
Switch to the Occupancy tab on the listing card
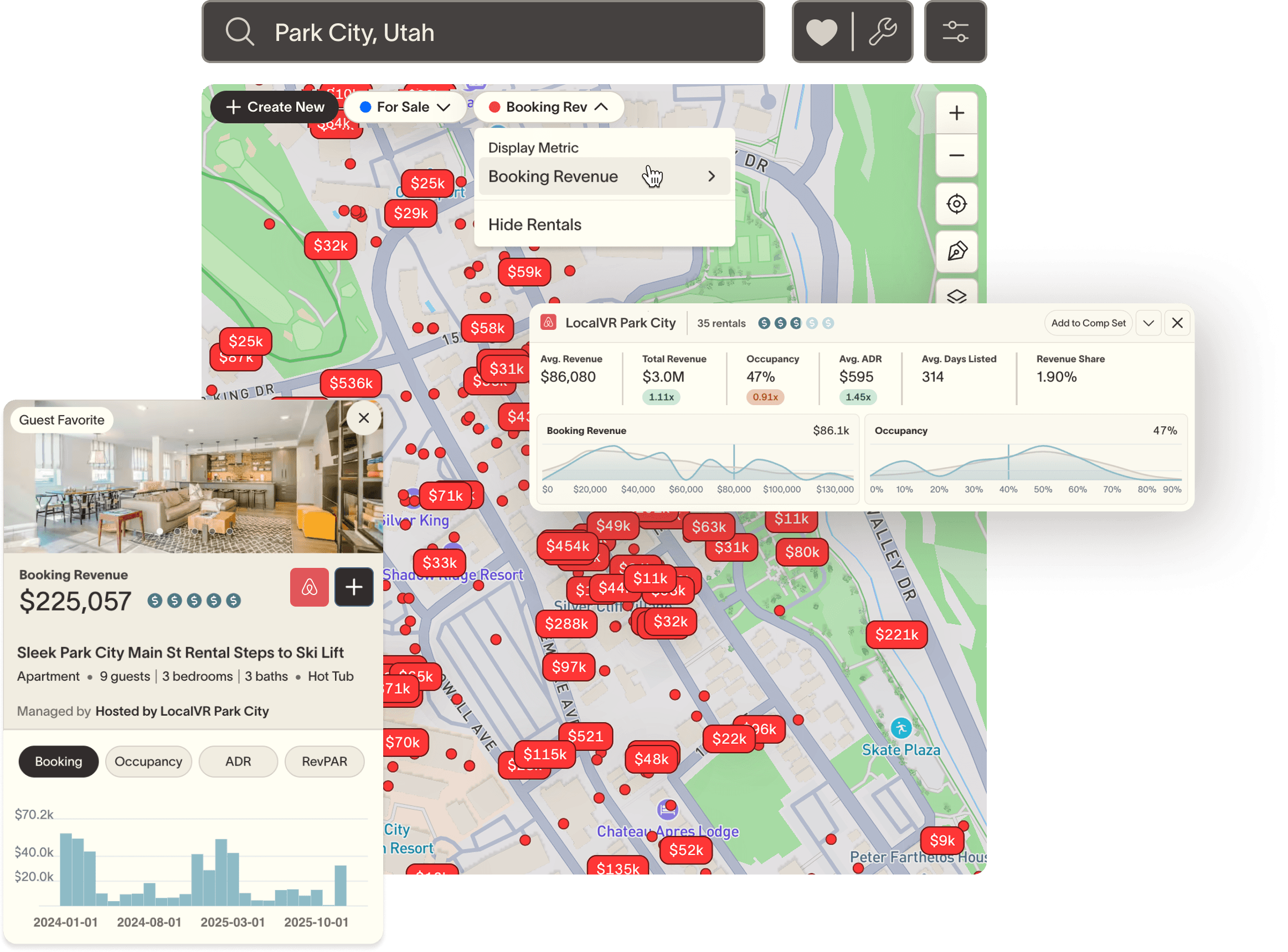pos(148,761)
